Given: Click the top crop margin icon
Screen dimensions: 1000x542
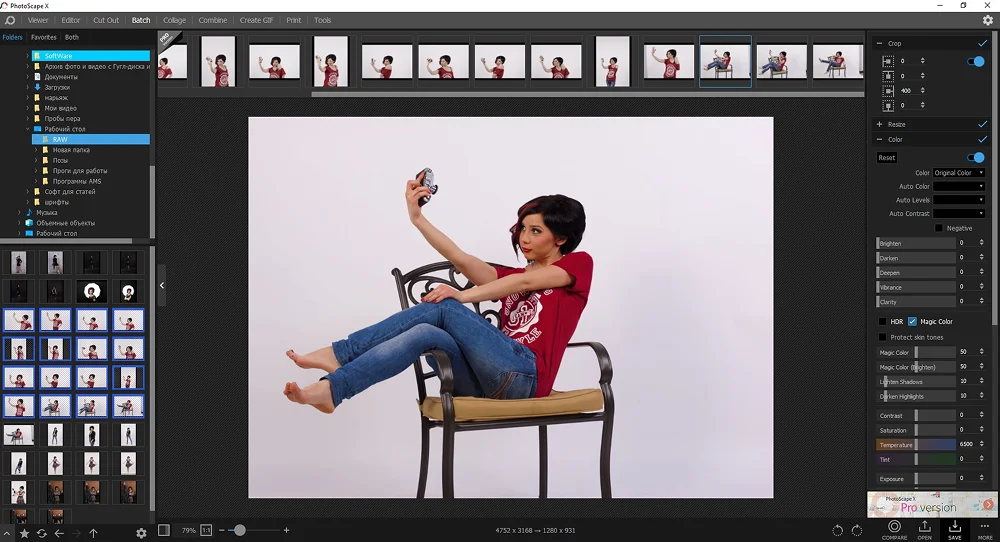Looking at the screenshot, I should tap(888, 76).
